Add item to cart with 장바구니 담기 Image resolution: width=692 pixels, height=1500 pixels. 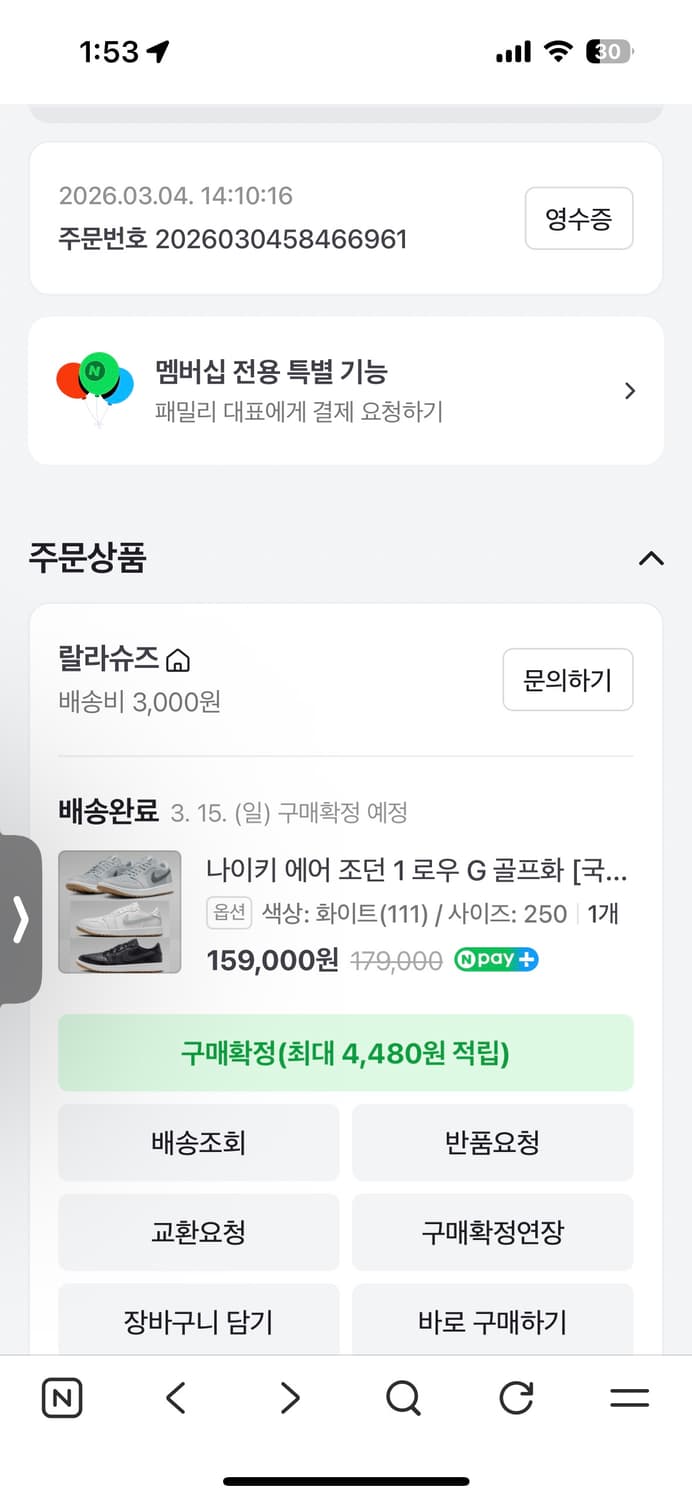199,1321
